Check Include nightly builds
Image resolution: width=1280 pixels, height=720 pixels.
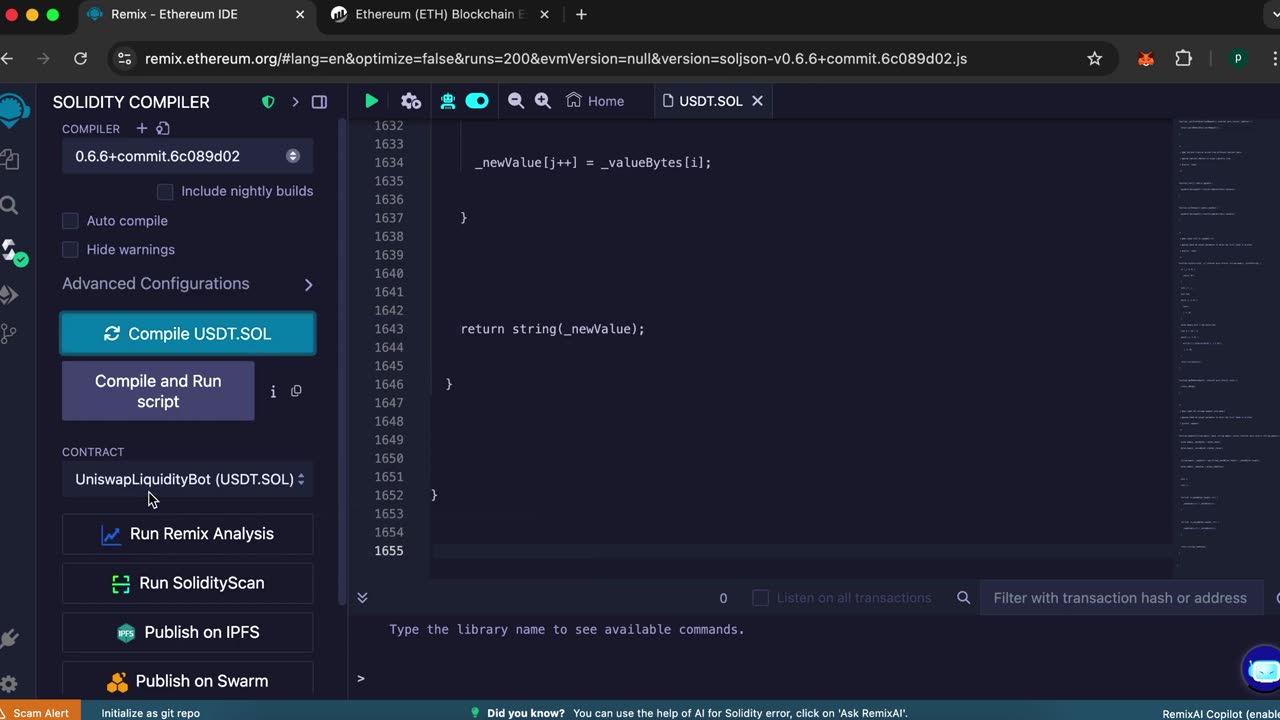click(x=165, y=191)
